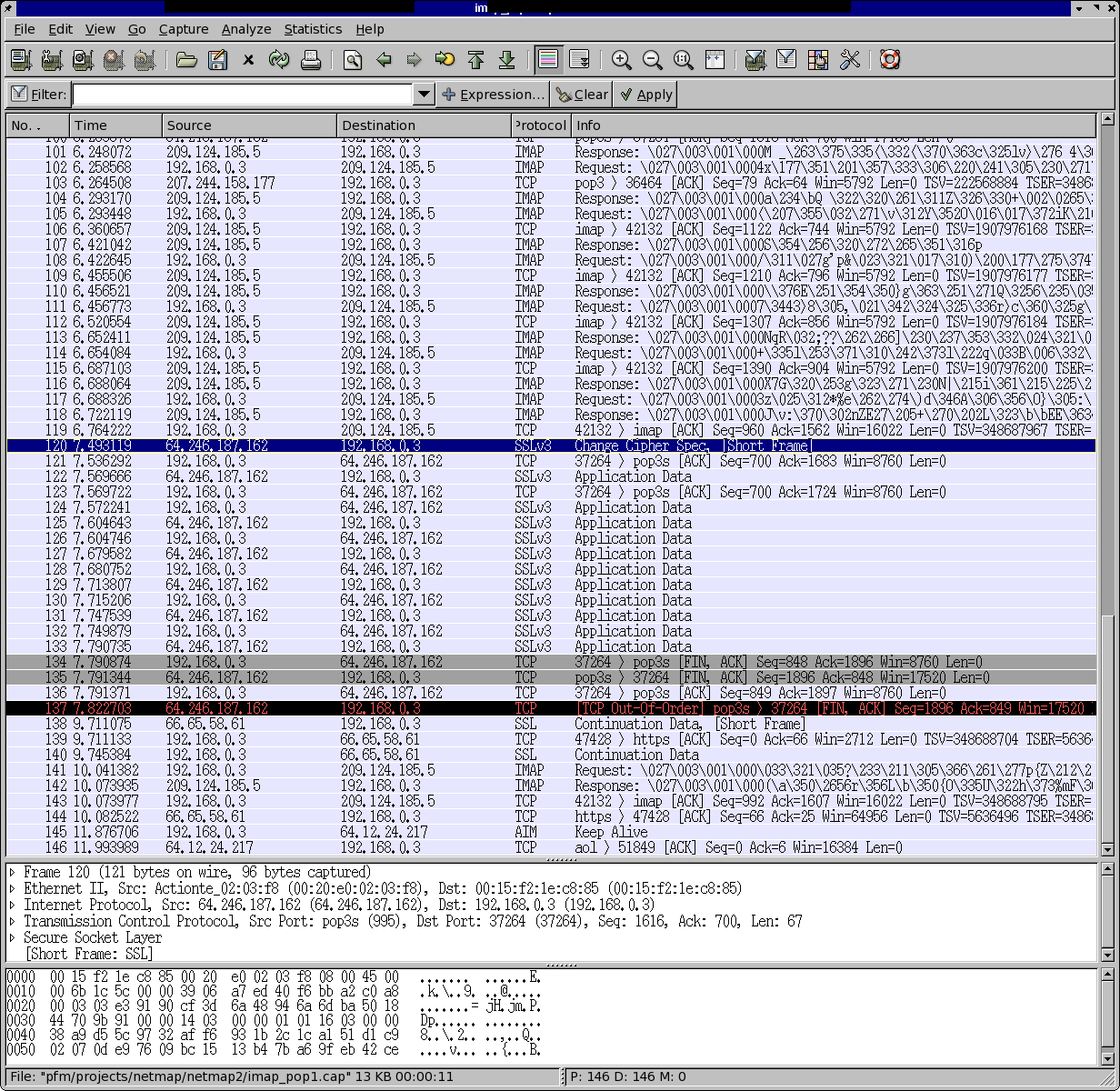The width and height of the screenshot is (1120, 1091).
Task: Click the Save capture file icon
Action: click(x=217, y=61)
